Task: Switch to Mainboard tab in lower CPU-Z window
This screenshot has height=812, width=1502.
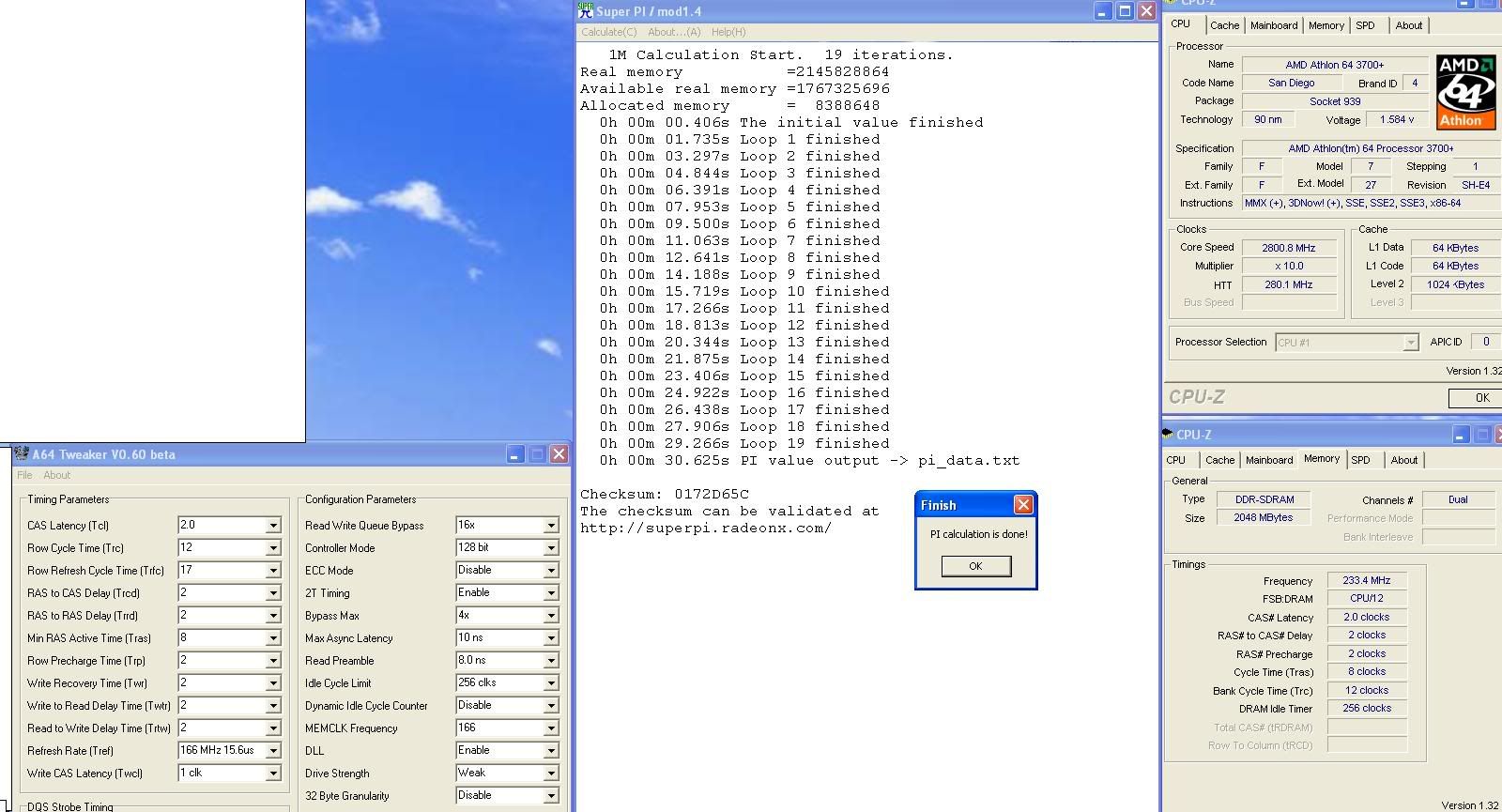Action: coord(1269,460)
